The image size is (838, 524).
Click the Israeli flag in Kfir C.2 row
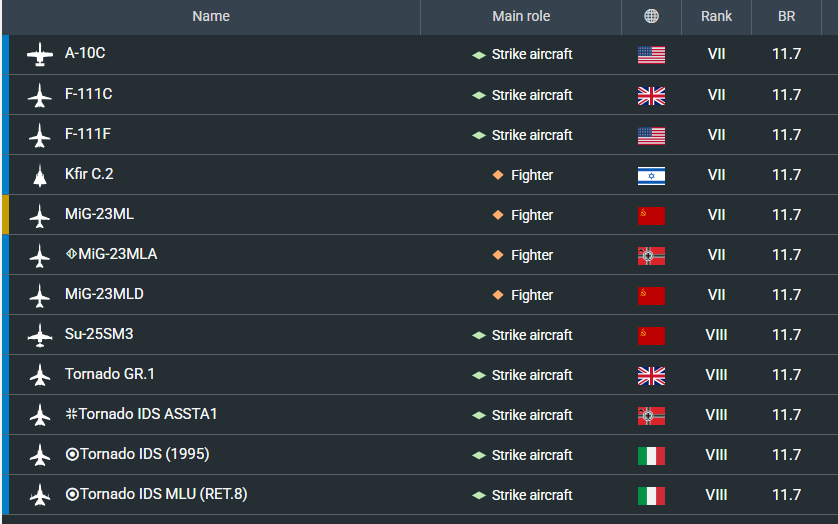pos(651,175)
